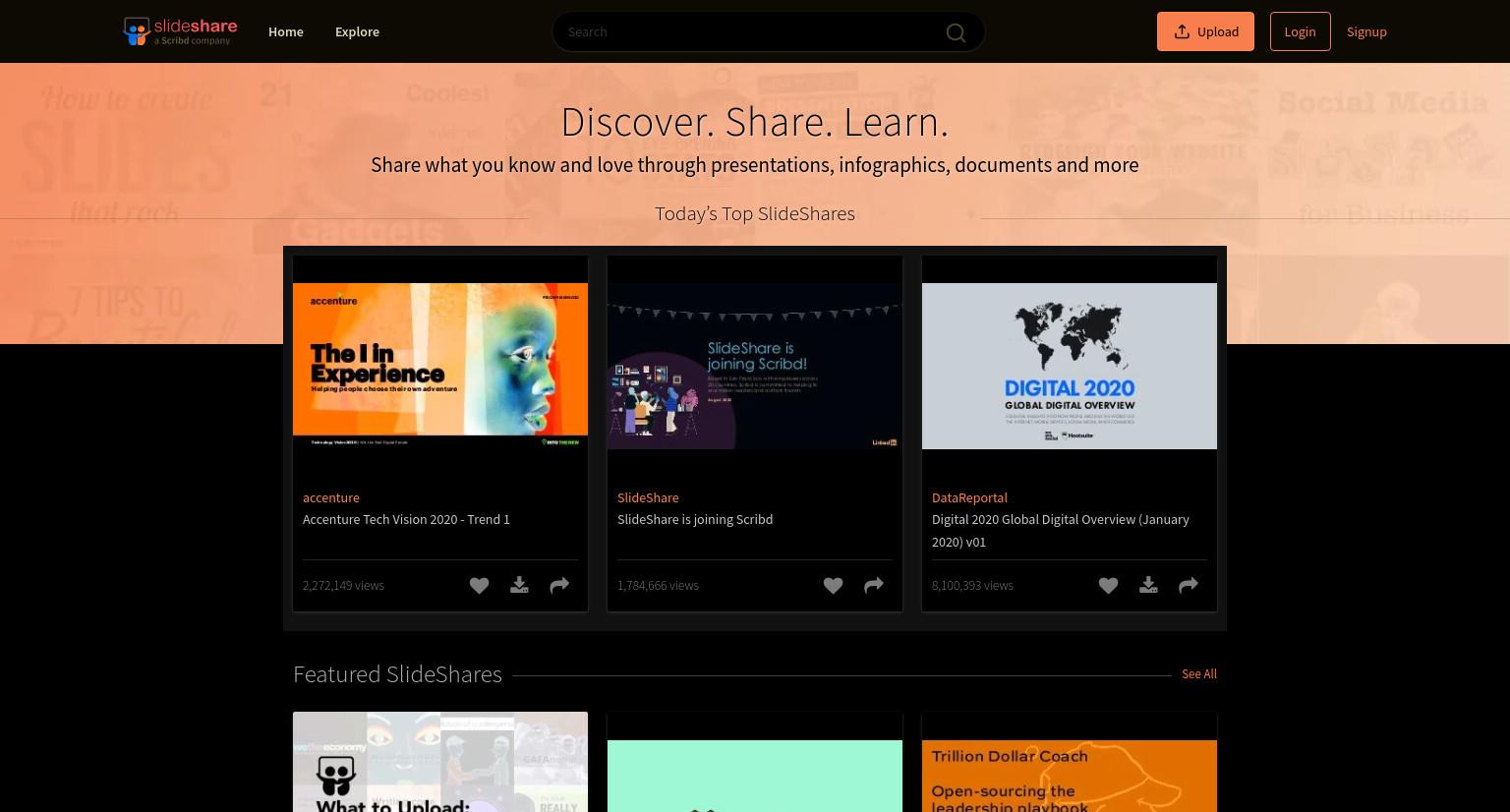The height and width of the screenshot is (812, 1510).
Task: Like the SlideShare is joining Scribd slideshow
Action: tap(833, 586)
